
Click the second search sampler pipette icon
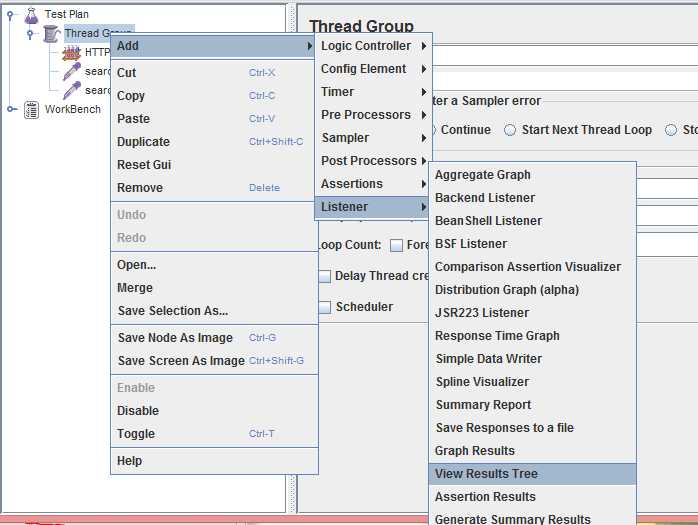(x=72, y=90)
